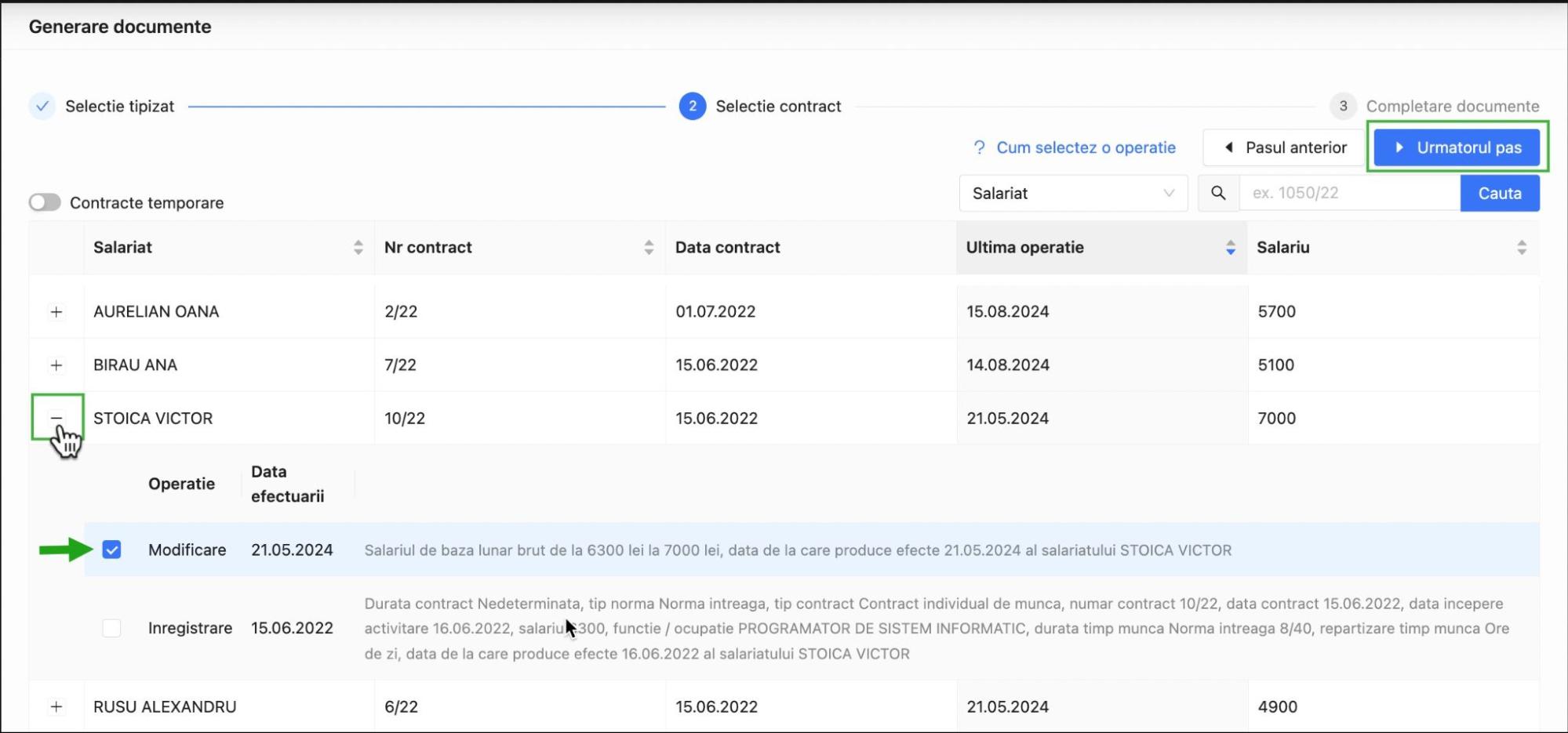Expand BIRAU ANA row

click(x=56, y=365)
